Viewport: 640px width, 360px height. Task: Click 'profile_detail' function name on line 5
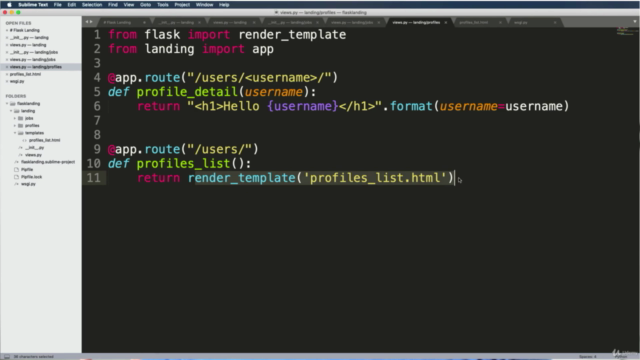[187, 92]
